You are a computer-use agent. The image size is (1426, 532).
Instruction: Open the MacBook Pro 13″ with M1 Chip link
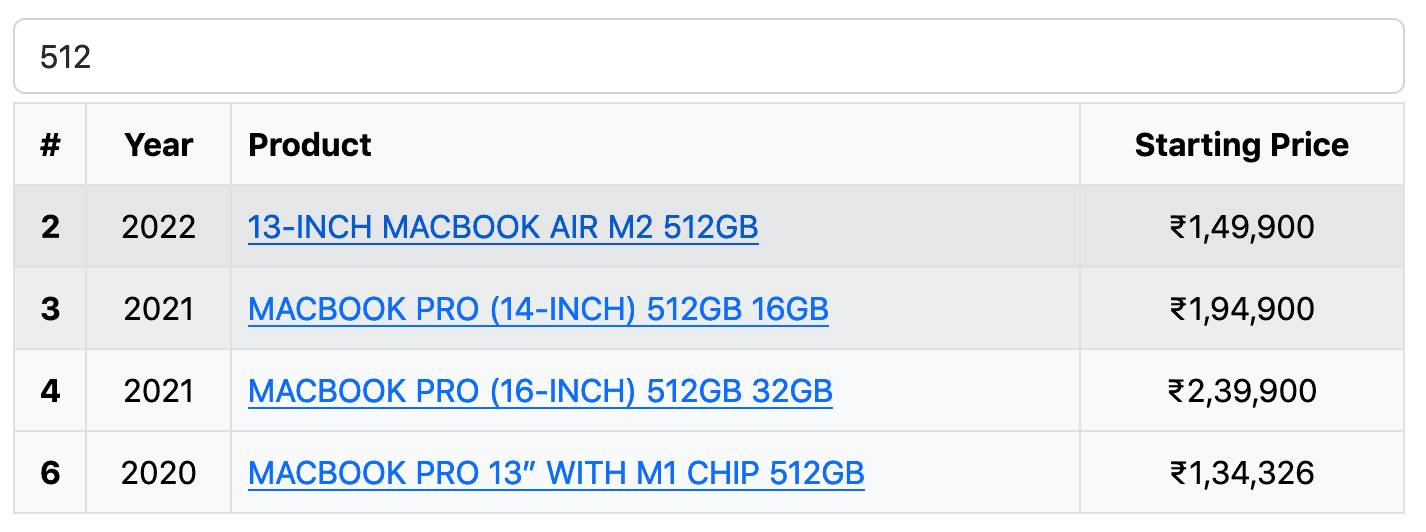click(556, 473)
